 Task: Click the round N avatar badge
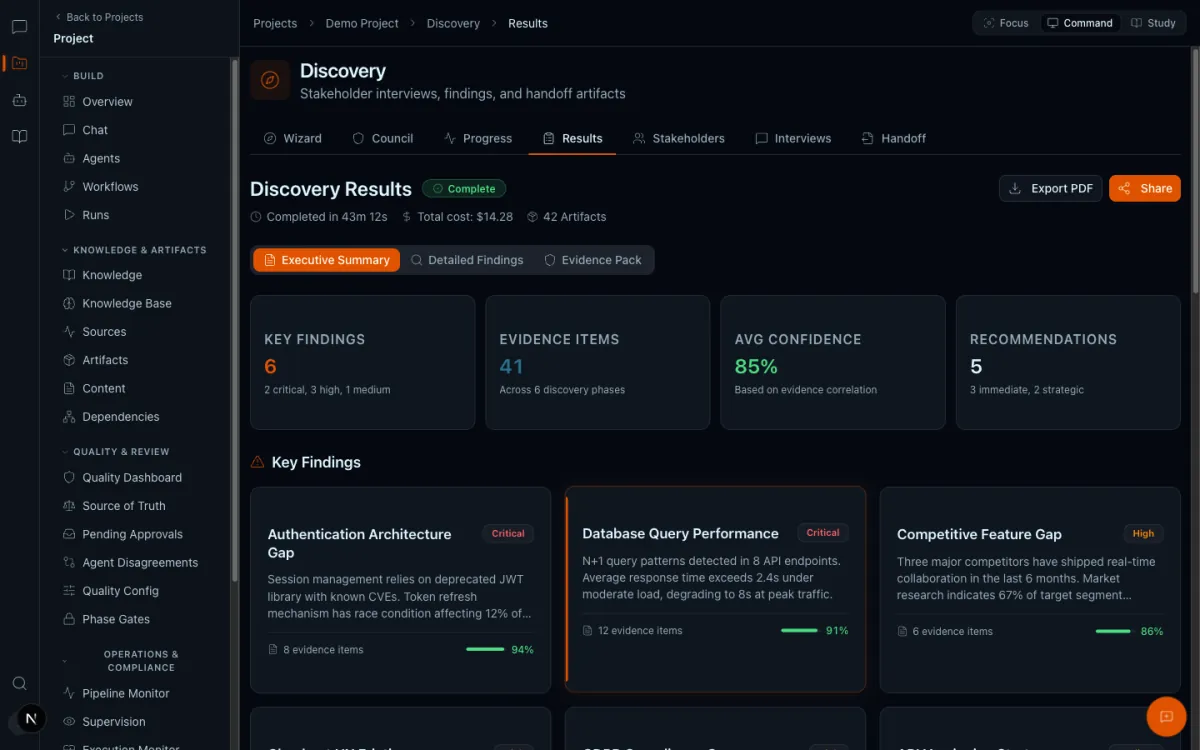pos(31,719)
